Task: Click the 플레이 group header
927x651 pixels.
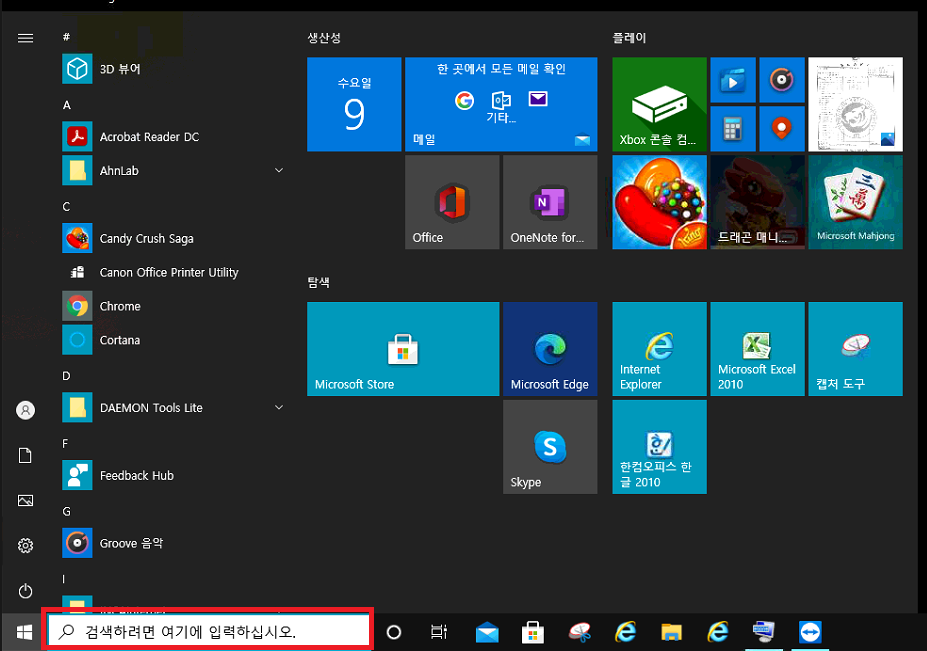Action: [629, 38]
